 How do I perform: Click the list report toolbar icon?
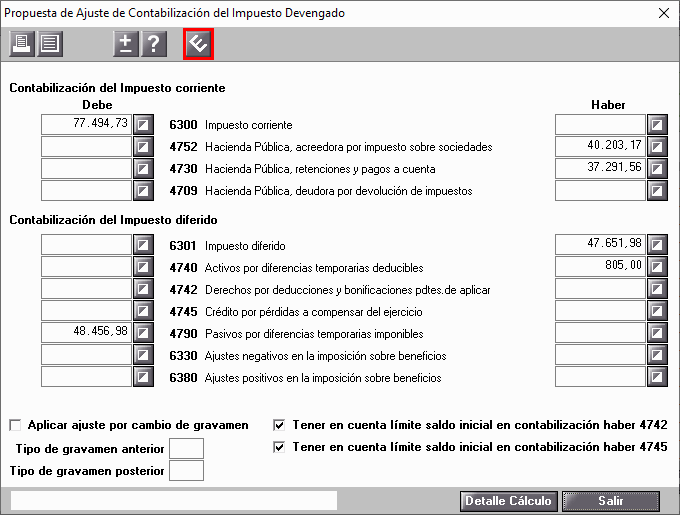click(x=50, y=44)
